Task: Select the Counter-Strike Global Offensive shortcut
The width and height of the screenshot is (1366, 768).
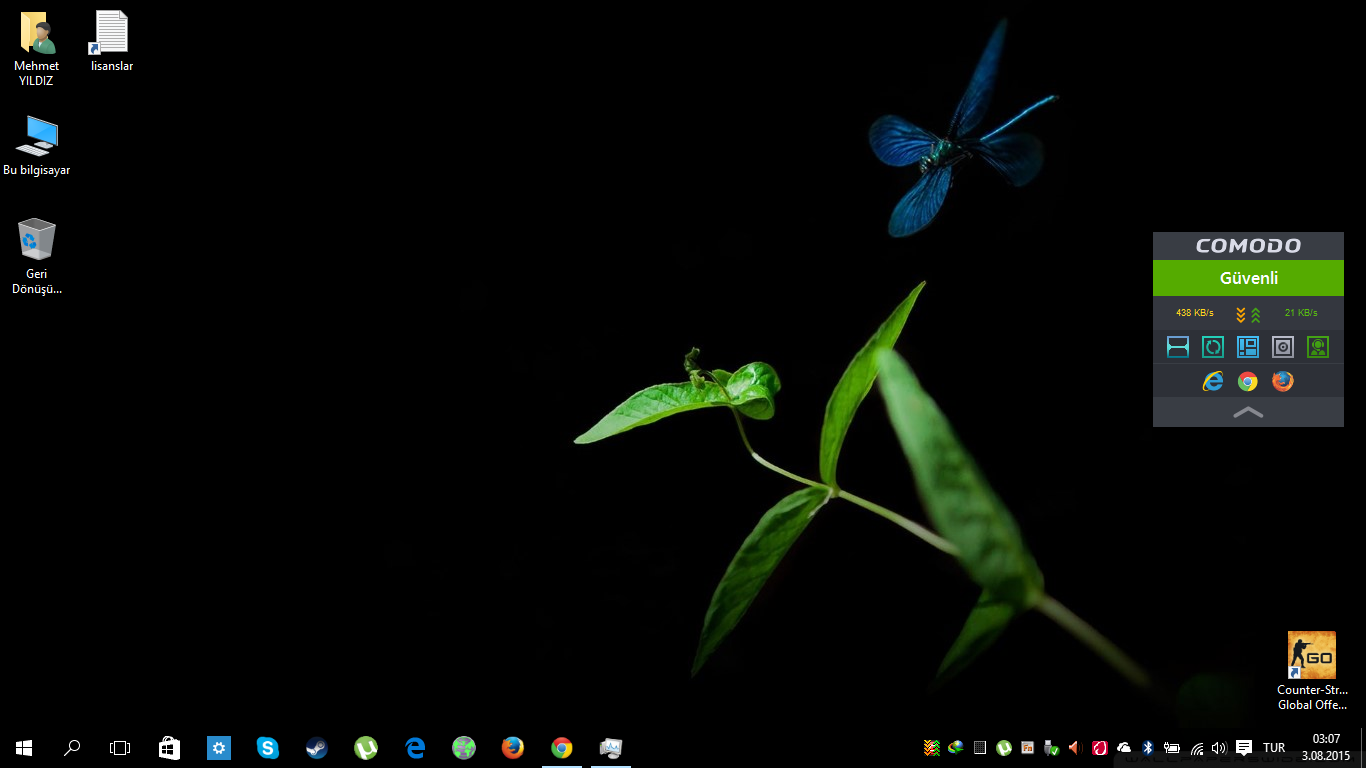Action: (x=1312, y=671)
